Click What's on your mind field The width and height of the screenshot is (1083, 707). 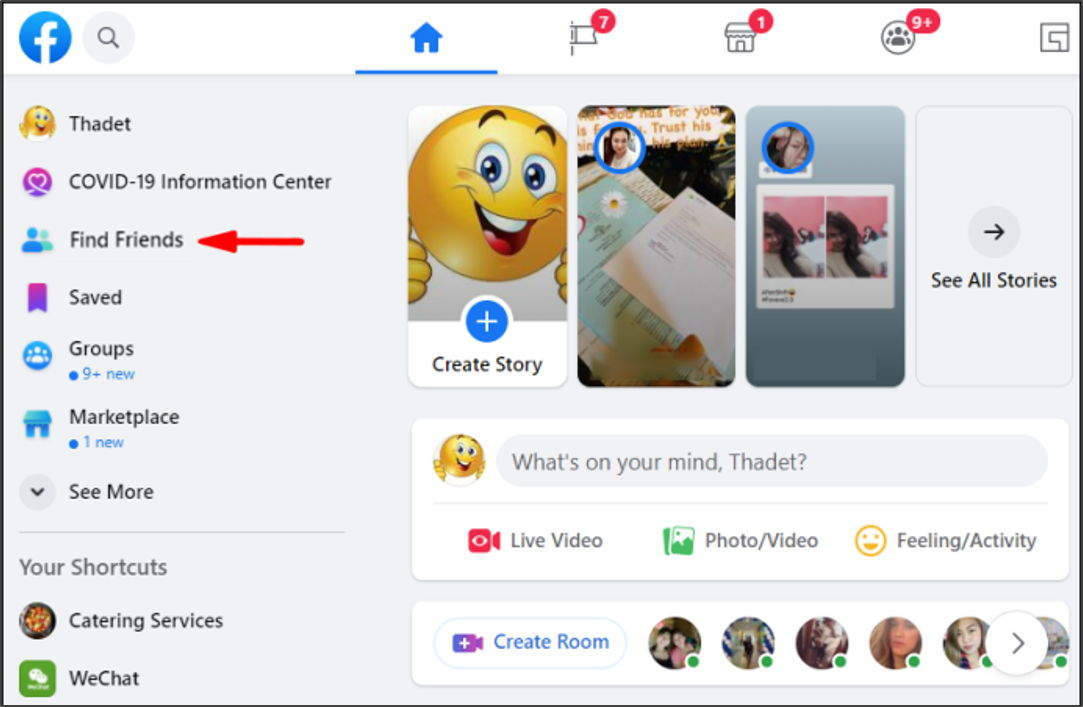[772, 461]
